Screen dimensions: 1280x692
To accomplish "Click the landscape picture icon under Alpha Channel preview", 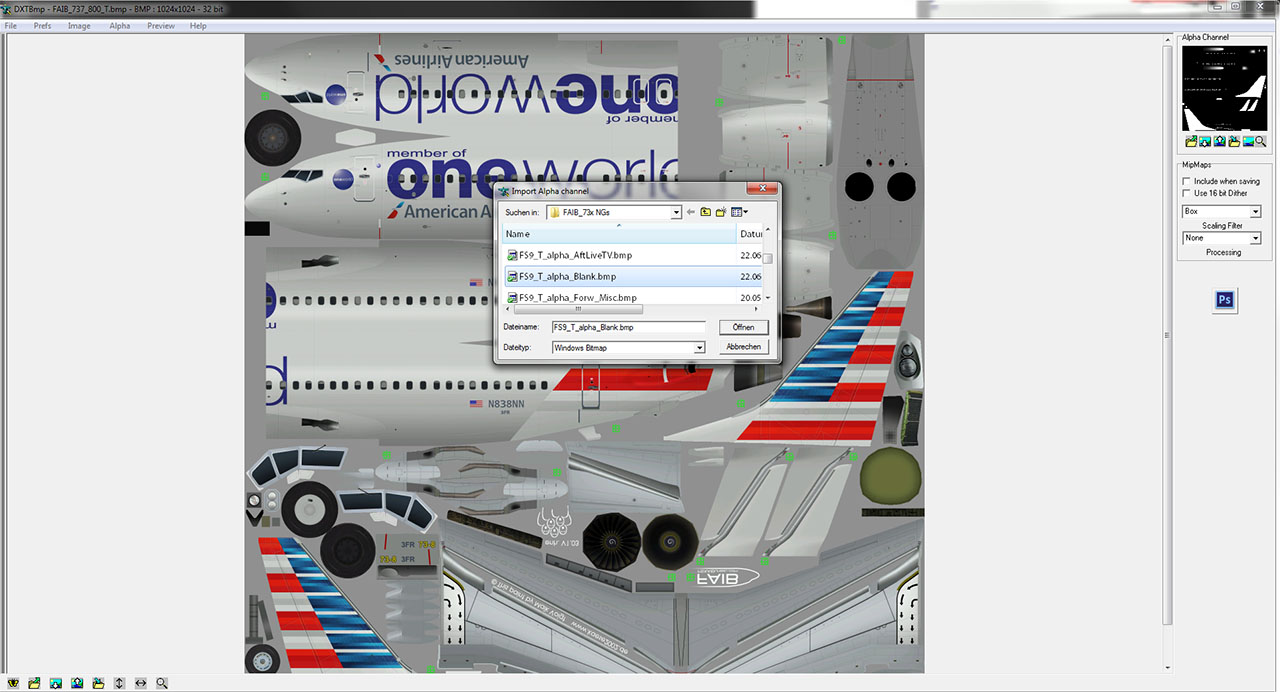I will point(1248,141).
